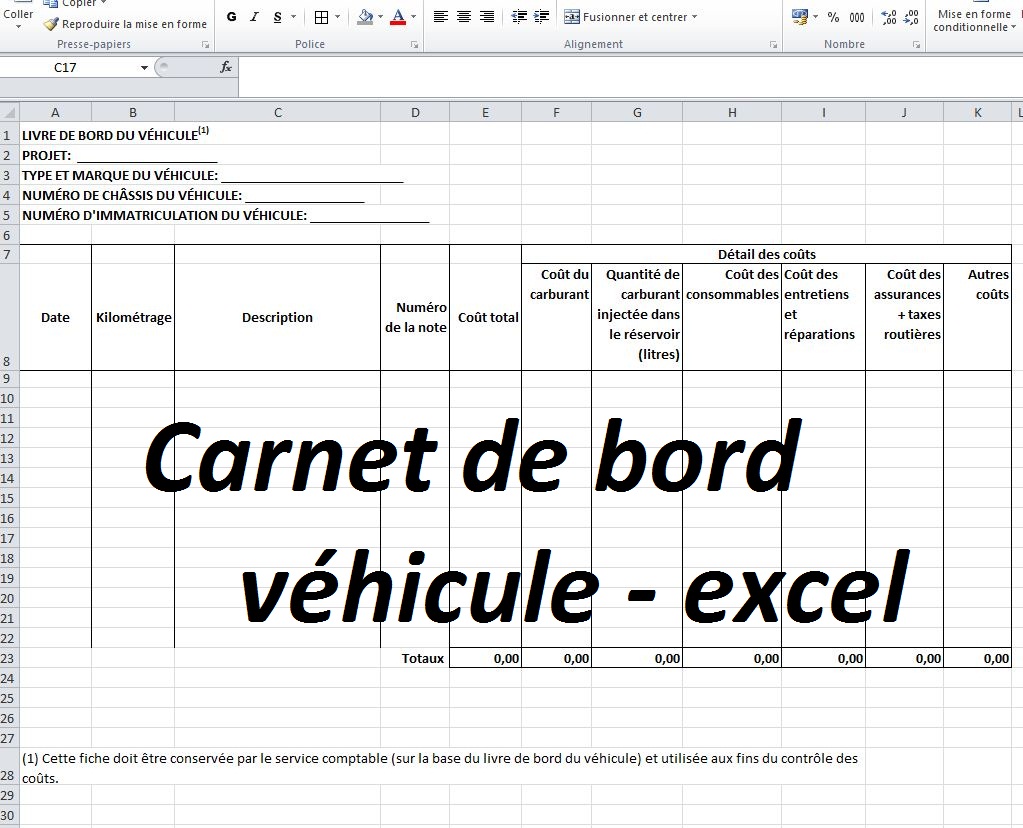1023x828 pixels.
Task: Open the font color dropdown arrow
Action: click(413, 17)
